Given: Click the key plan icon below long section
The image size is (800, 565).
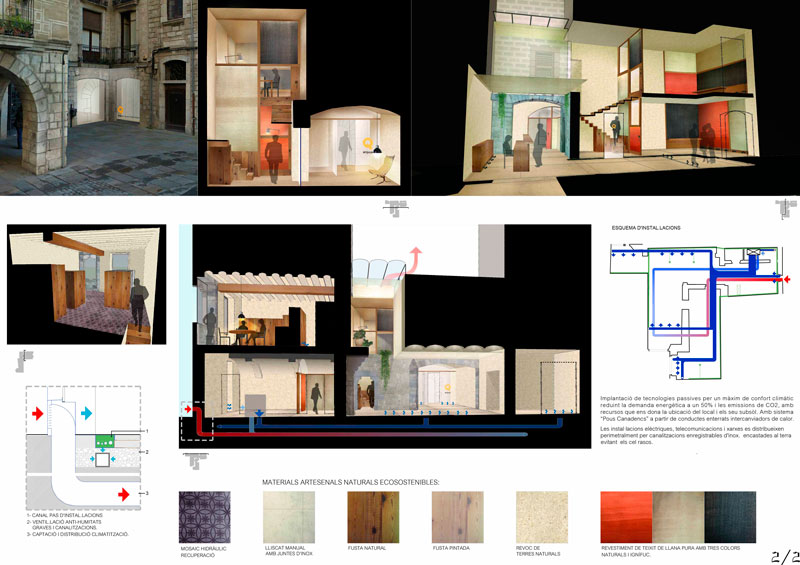Looking at the screenshot, I should (x=195, y=461).
